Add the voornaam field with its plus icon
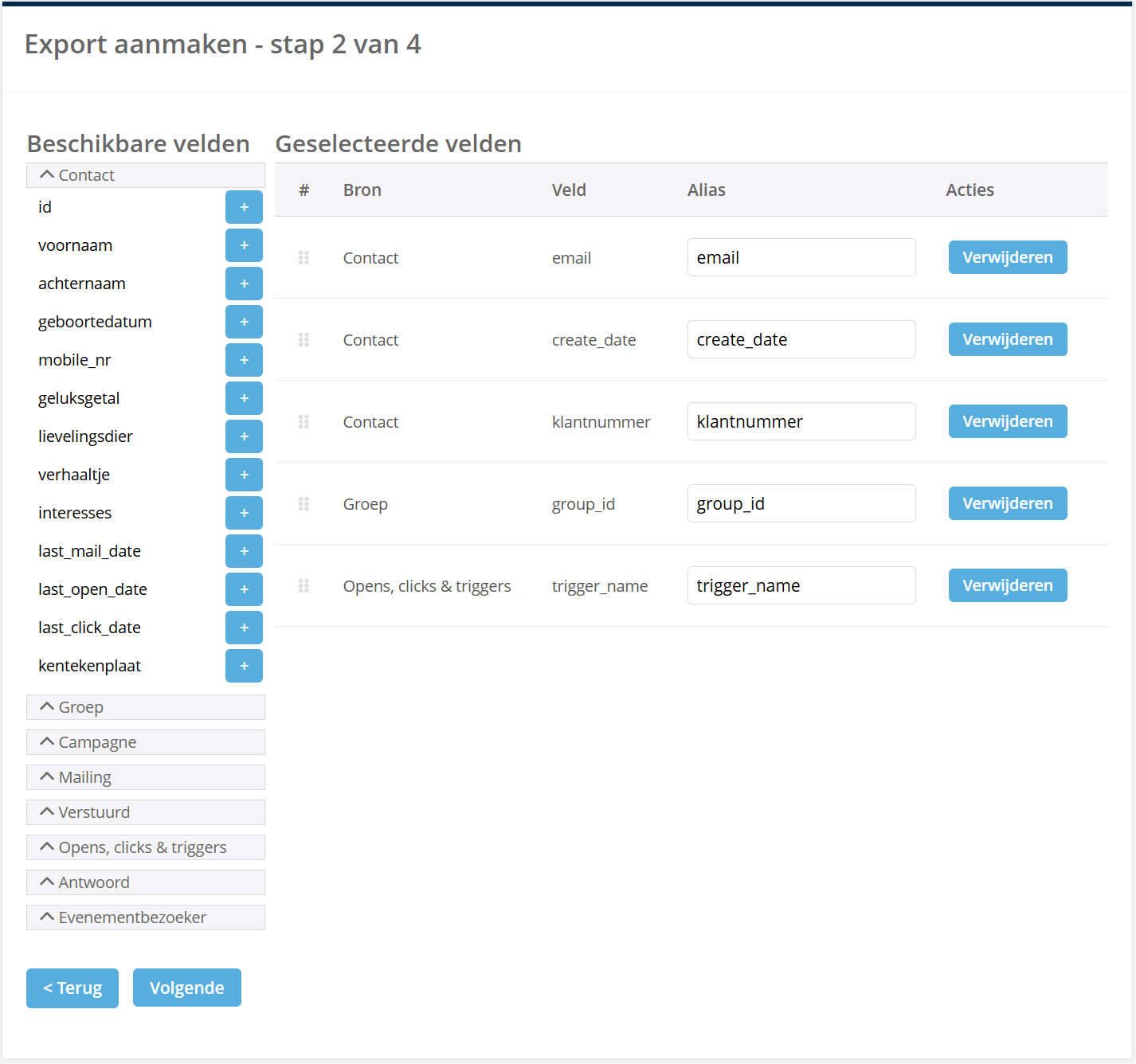This screenshot has height=1064, width=1136. click(x=244, y=245)
